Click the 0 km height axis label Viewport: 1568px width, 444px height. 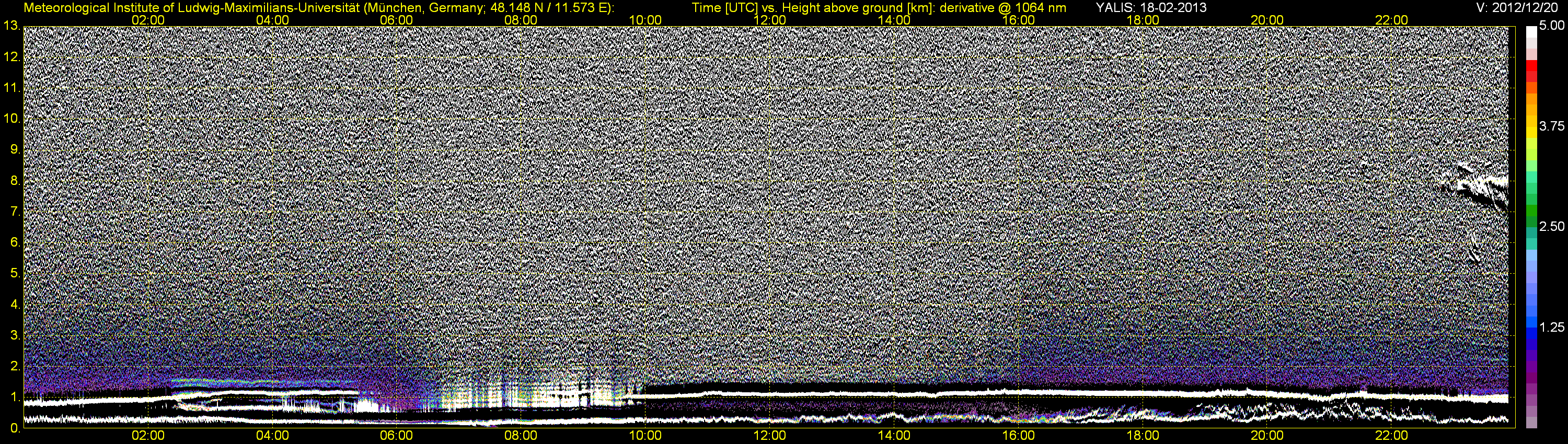[x=15, y=428]
